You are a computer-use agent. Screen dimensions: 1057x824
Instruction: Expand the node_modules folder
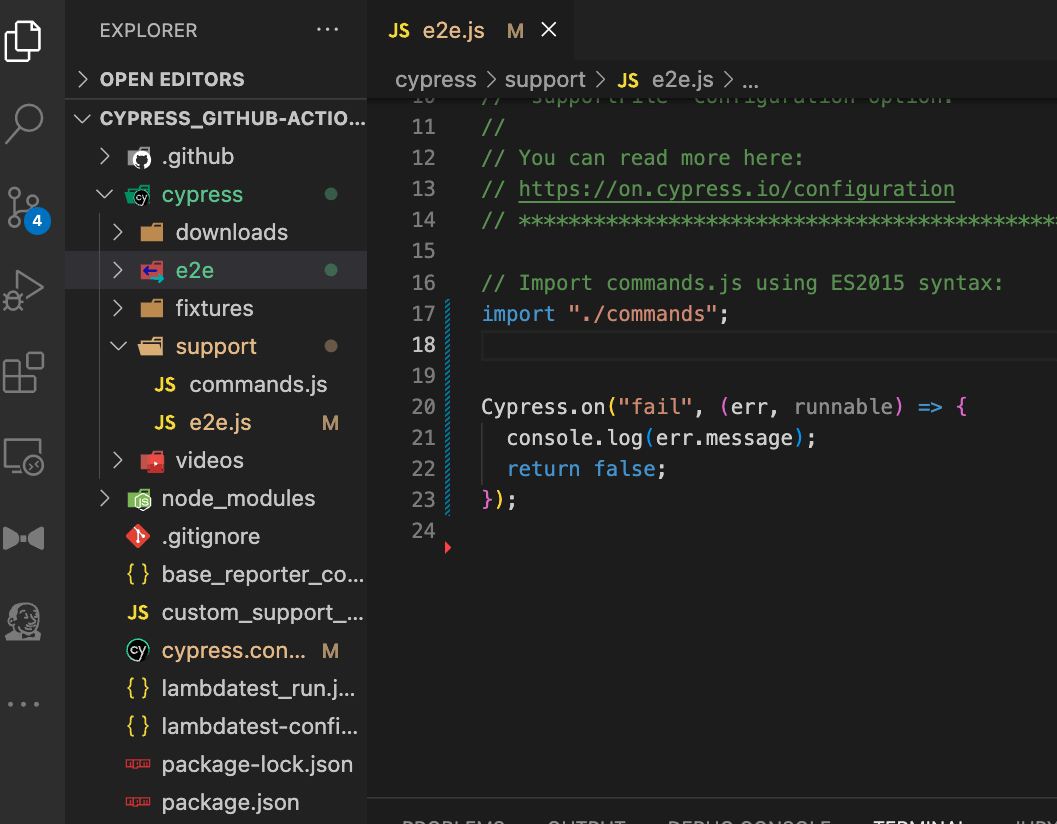103,498
